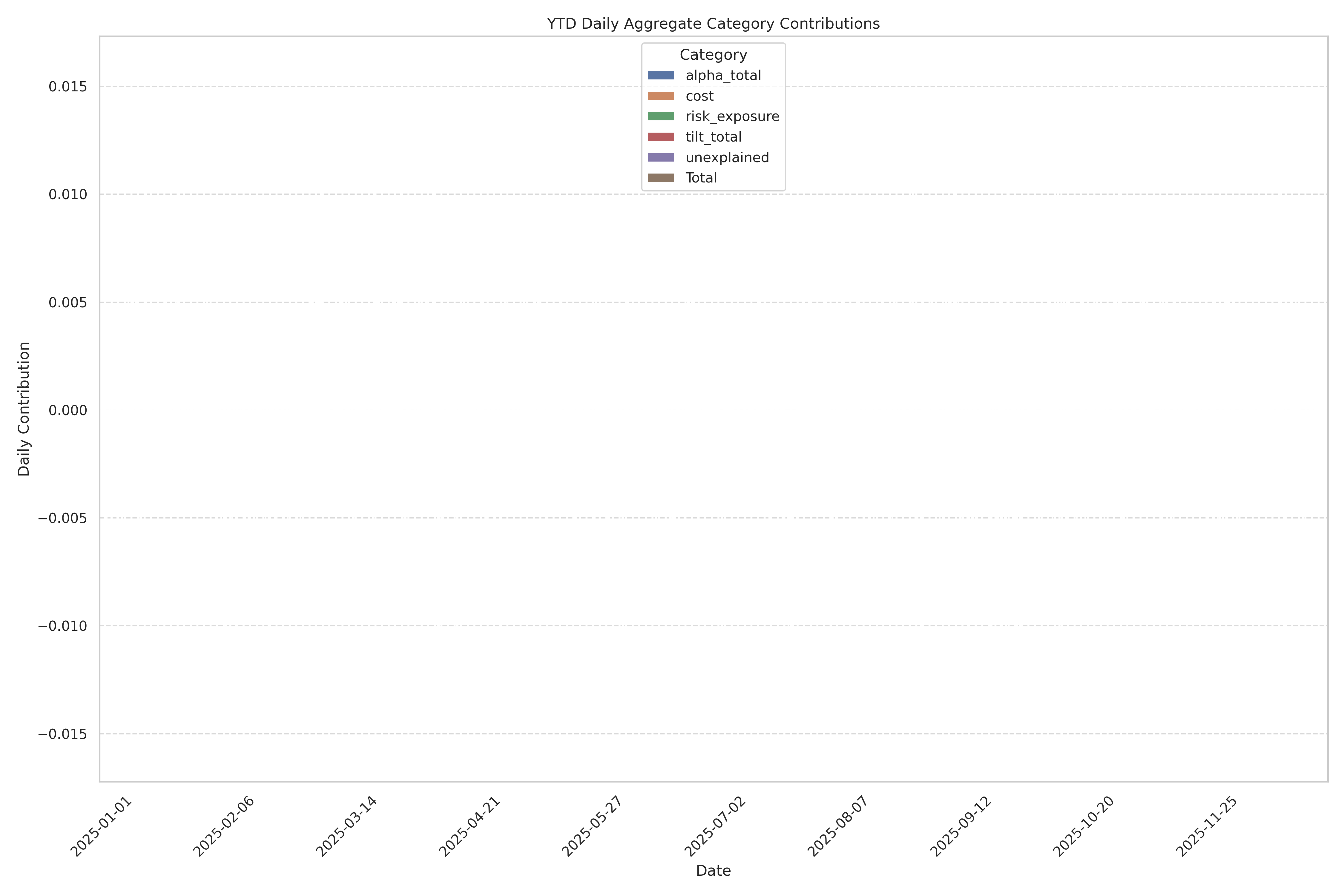Viewport: 1344px width, 896px height.
Task: Click the 0.015 y-axis tick label
Action: 68,87
